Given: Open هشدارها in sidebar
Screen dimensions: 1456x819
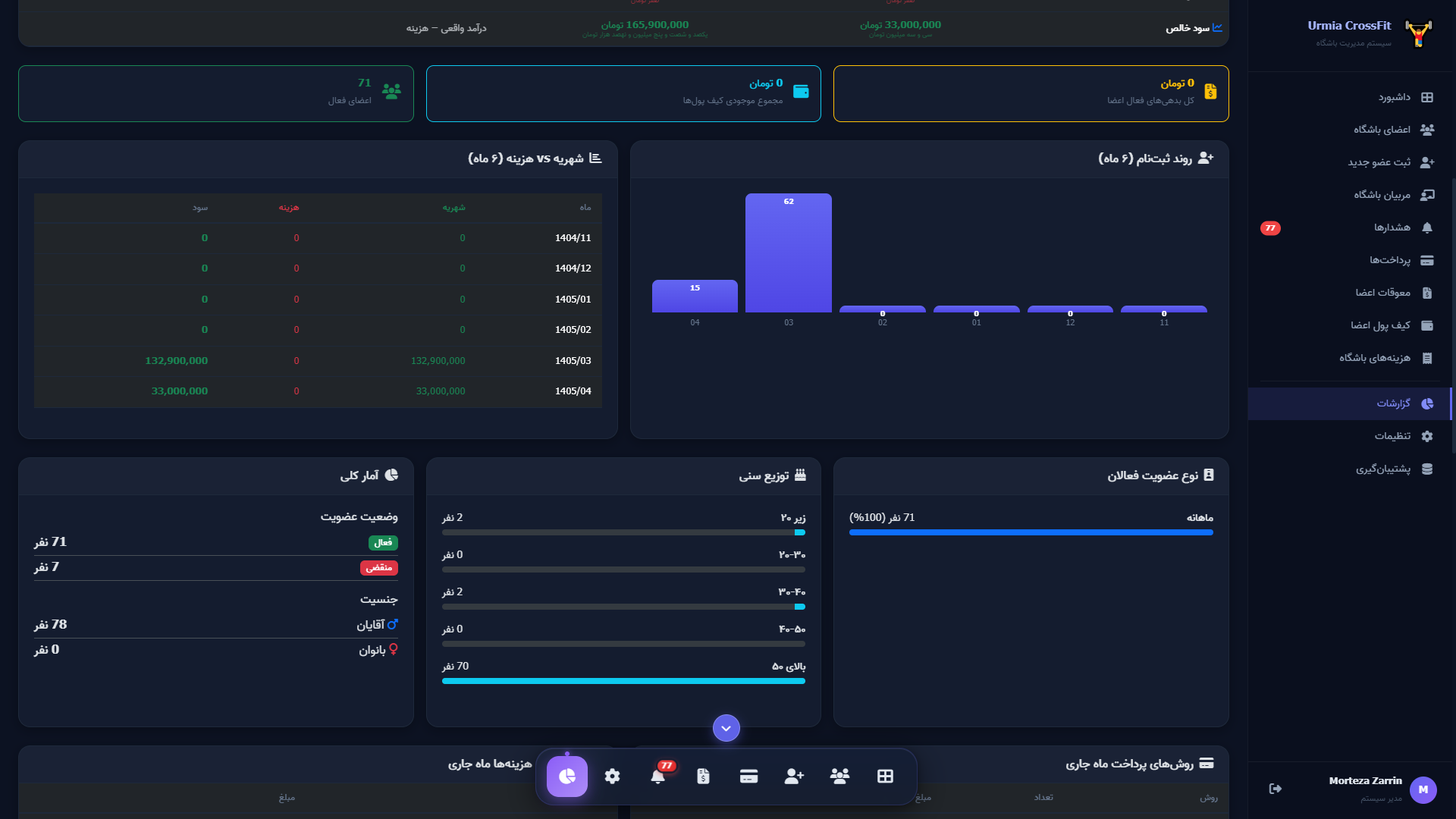Looking at the screenshot, I should point(1350,227).
